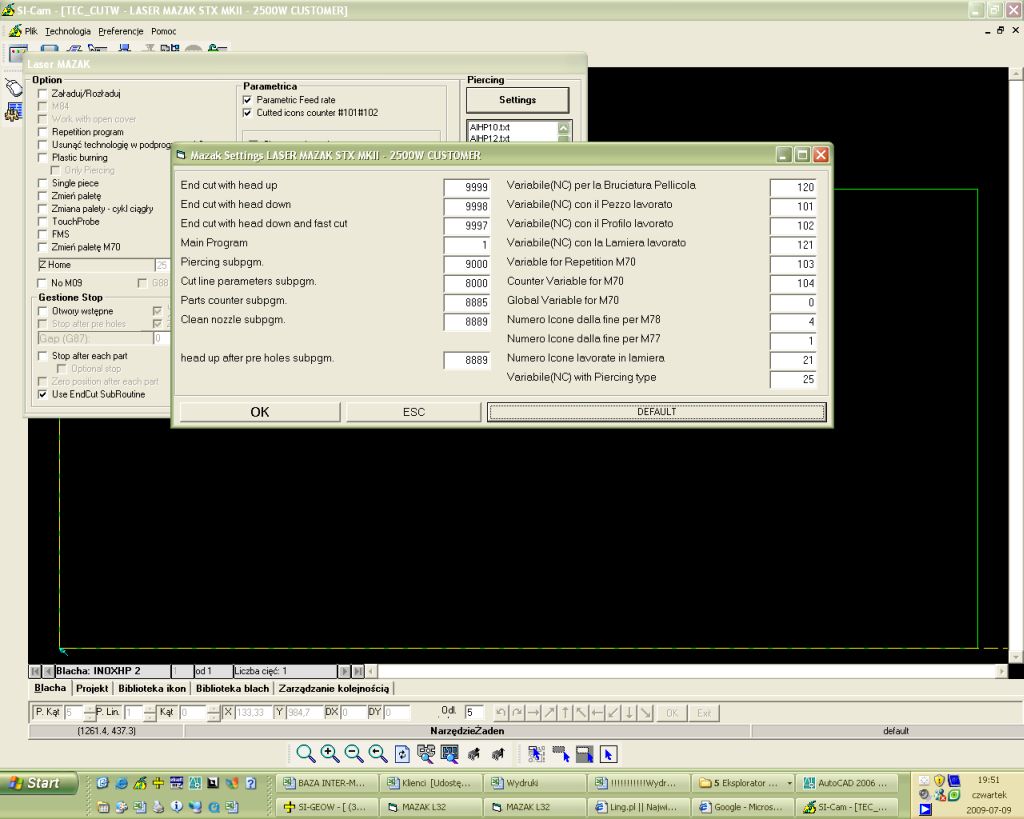This screenshot has height=819, width=1024.
Task: Click the horizontal scrollbar below drawing area
Action: pyautogui.click(x=686, y=671)
